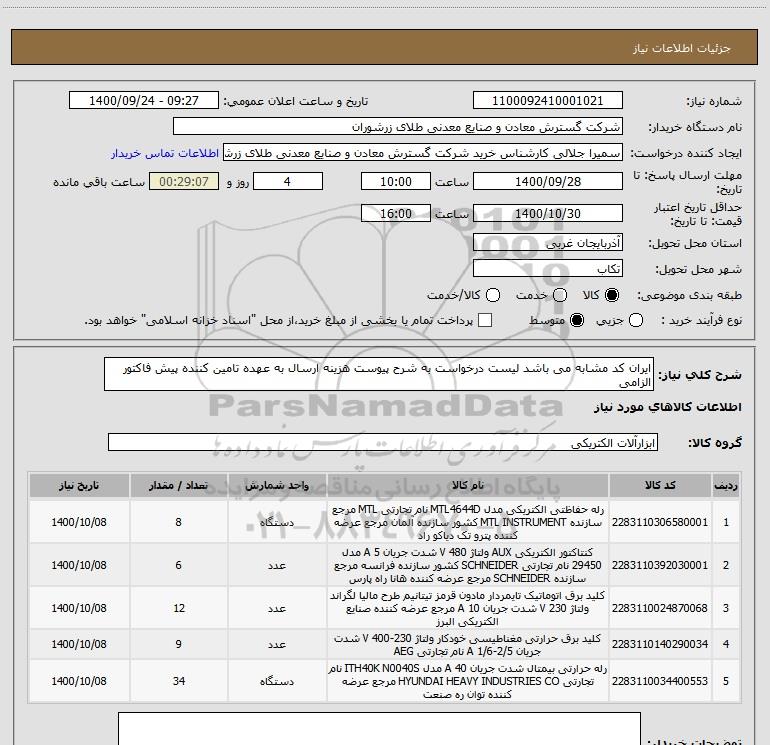This screenshot has width=770, height=745.
Task: Select the کالا radio button
Action: [612, 295]
